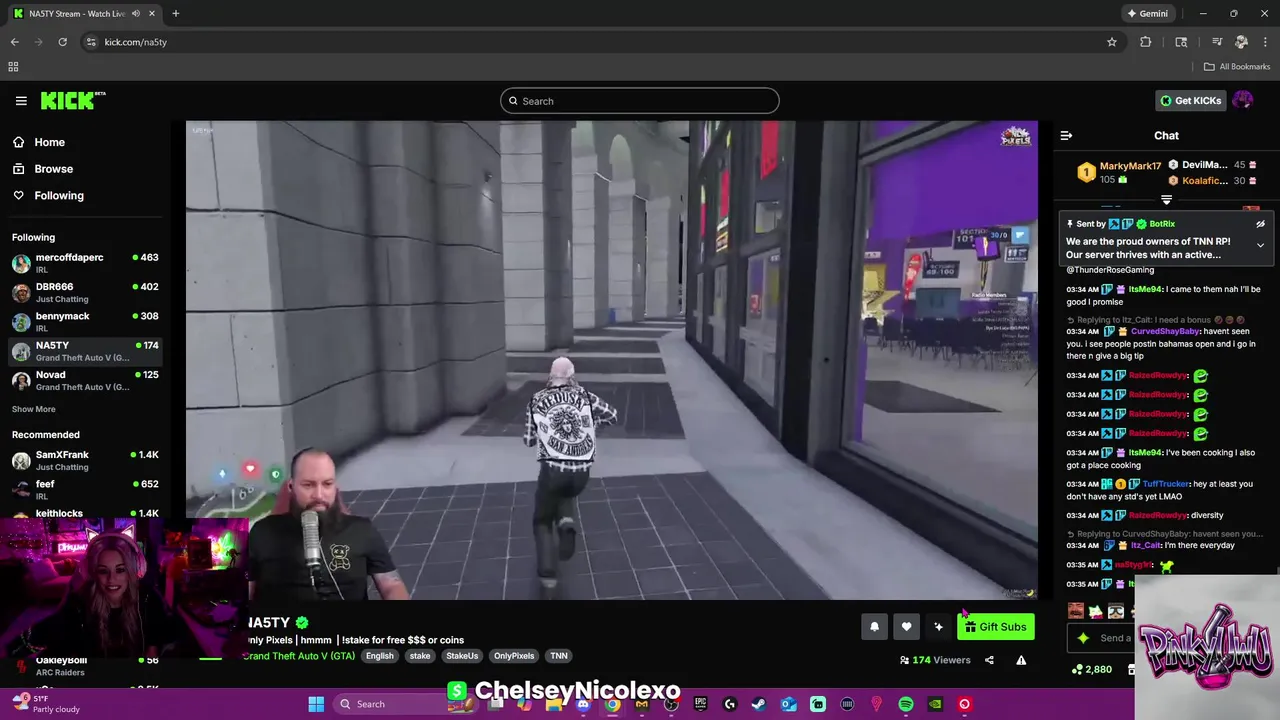Click the Get KICKs button
Viewport: 1280px width, 720px height.
coord(1190,100)
